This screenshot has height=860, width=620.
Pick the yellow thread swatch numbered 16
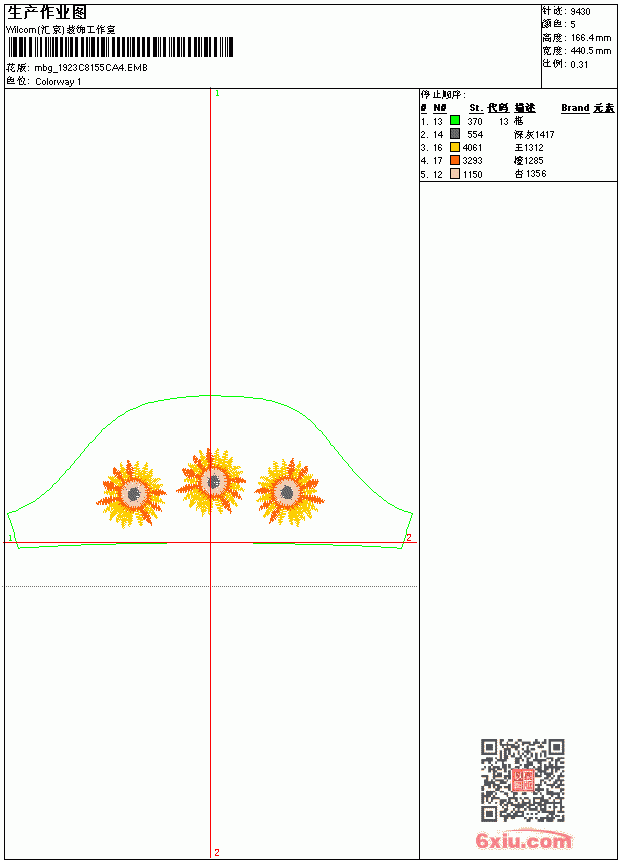click(x=455, y=147)
